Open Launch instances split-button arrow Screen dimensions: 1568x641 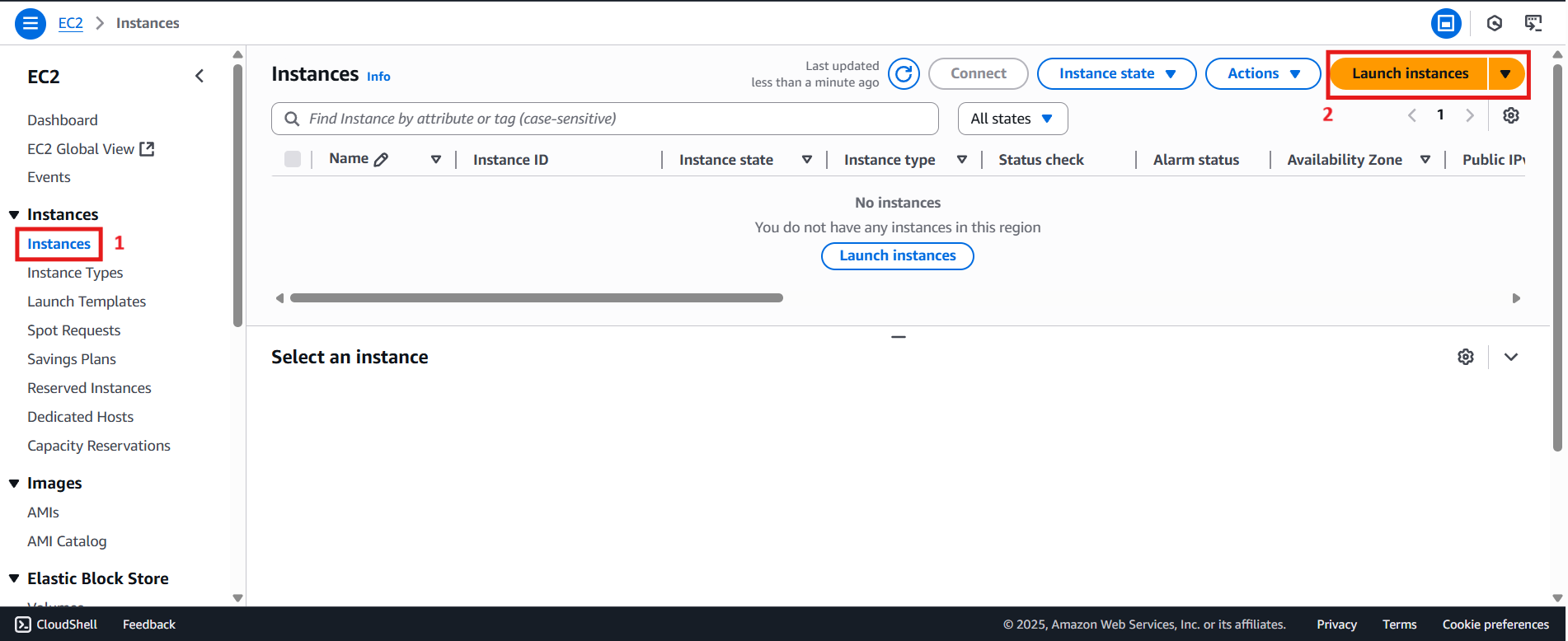pyautogui.click(x=1506, y=74)
